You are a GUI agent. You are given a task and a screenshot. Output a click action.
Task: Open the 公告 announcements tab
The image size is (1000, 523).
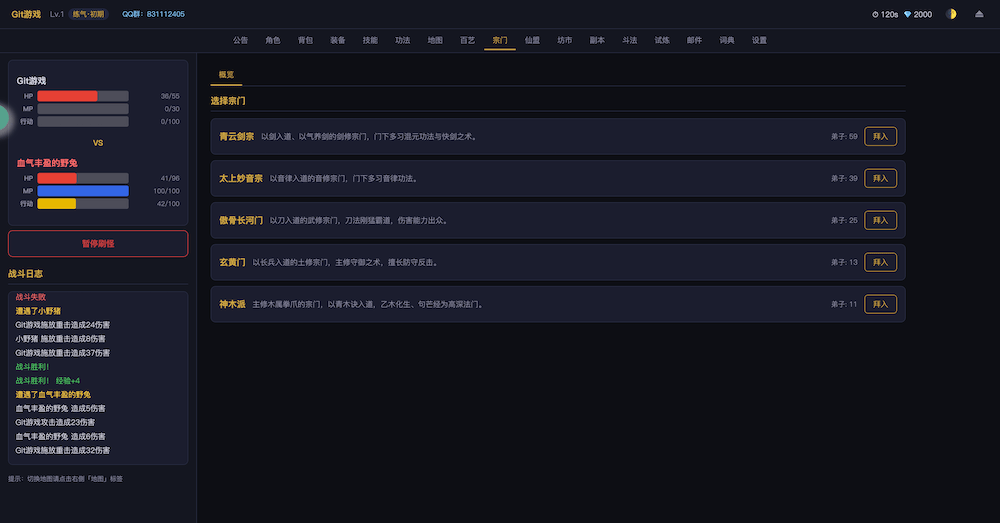pyautogui.click(x=240, y=40)
